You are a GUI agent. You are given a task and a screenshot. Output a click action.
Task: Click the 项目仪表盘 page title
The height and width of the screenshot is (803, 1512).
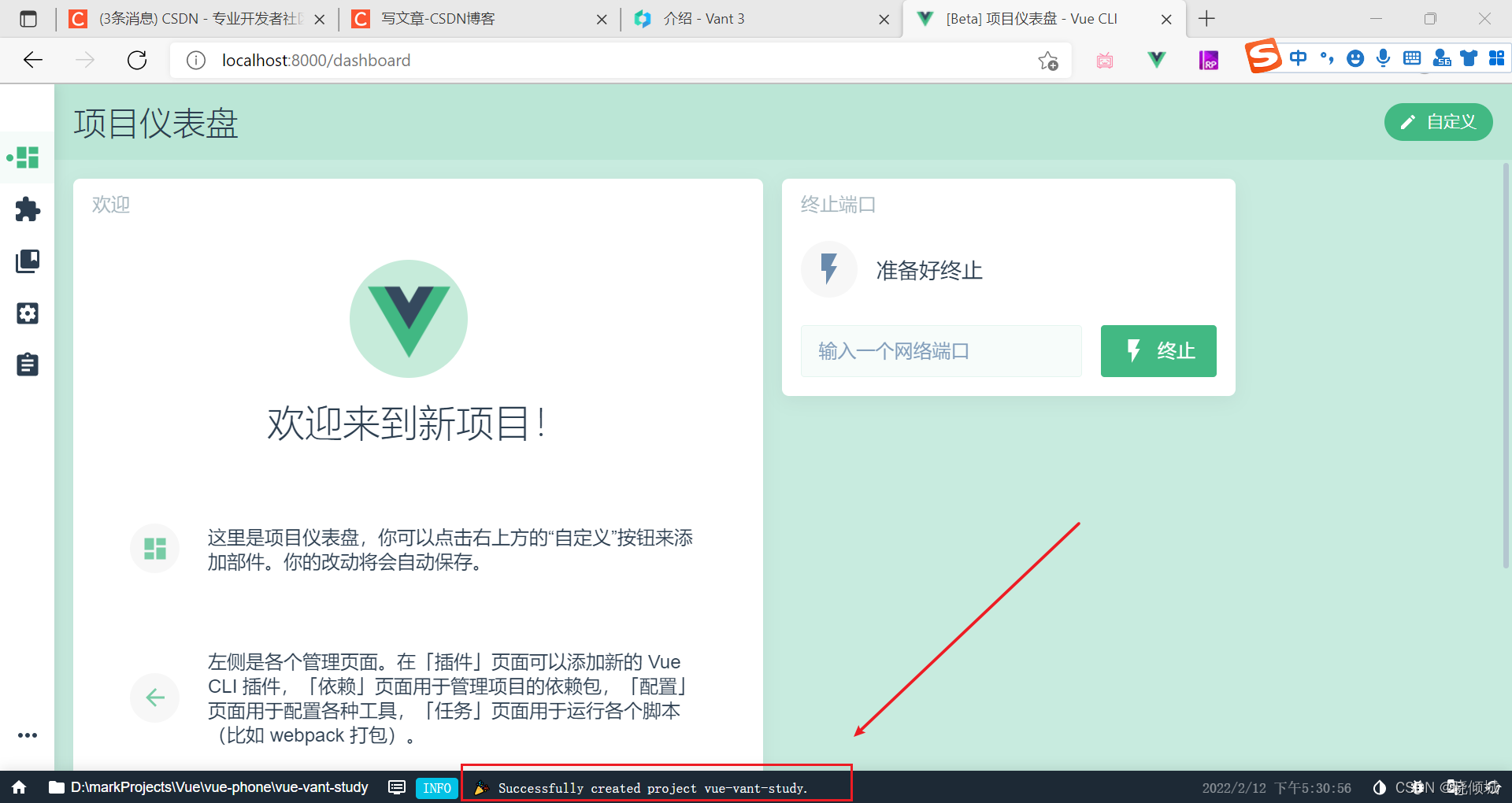click(x=156, y=124)
